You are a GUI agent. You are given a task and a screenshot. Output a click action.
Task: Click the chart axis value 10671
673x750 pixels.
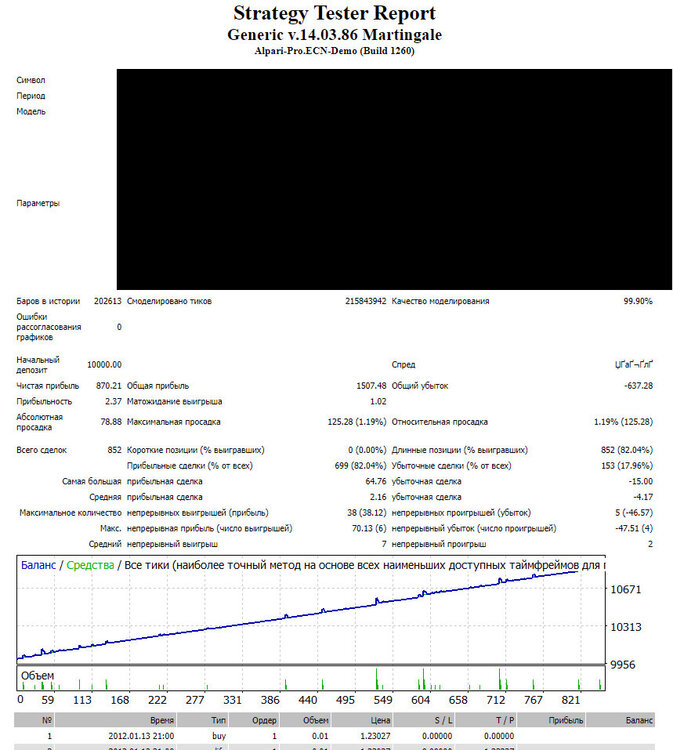click(x=626, y=589)
